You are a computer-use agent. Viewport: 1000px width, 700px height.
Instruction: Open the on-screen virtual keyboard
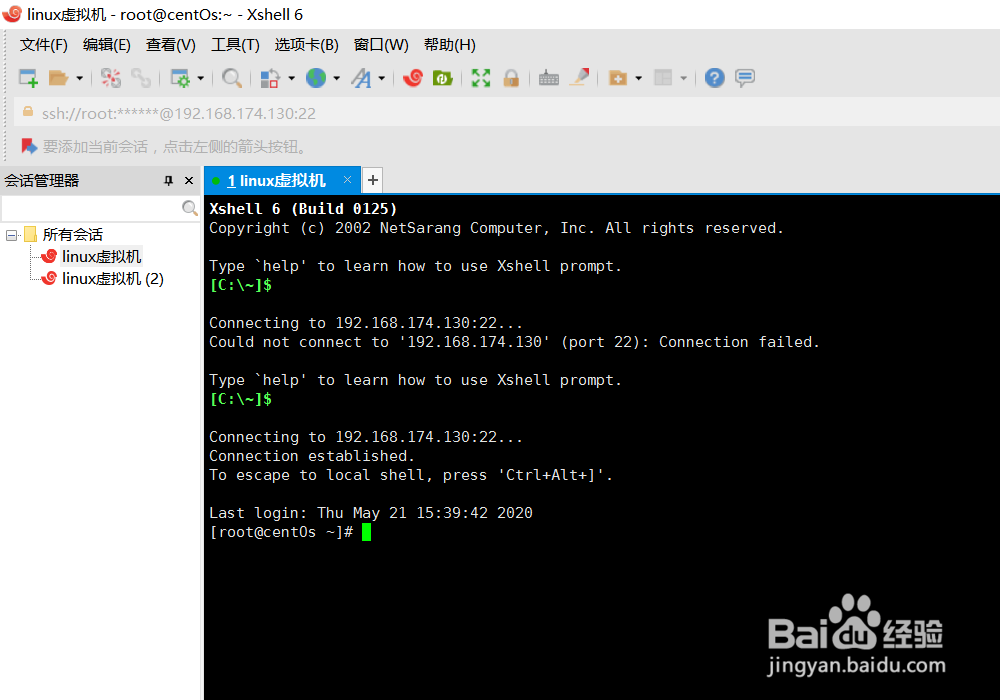[548, 78]
